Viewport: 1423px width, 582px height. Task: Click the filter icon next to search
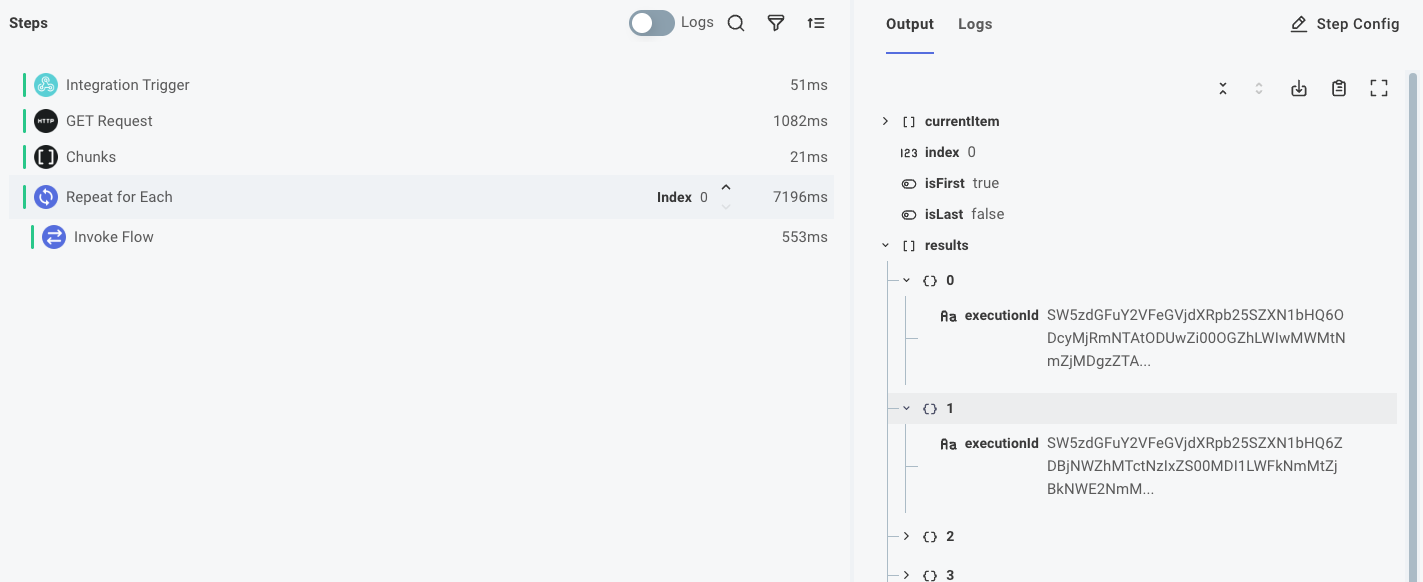pyautogui.click(x=776, y=22)
